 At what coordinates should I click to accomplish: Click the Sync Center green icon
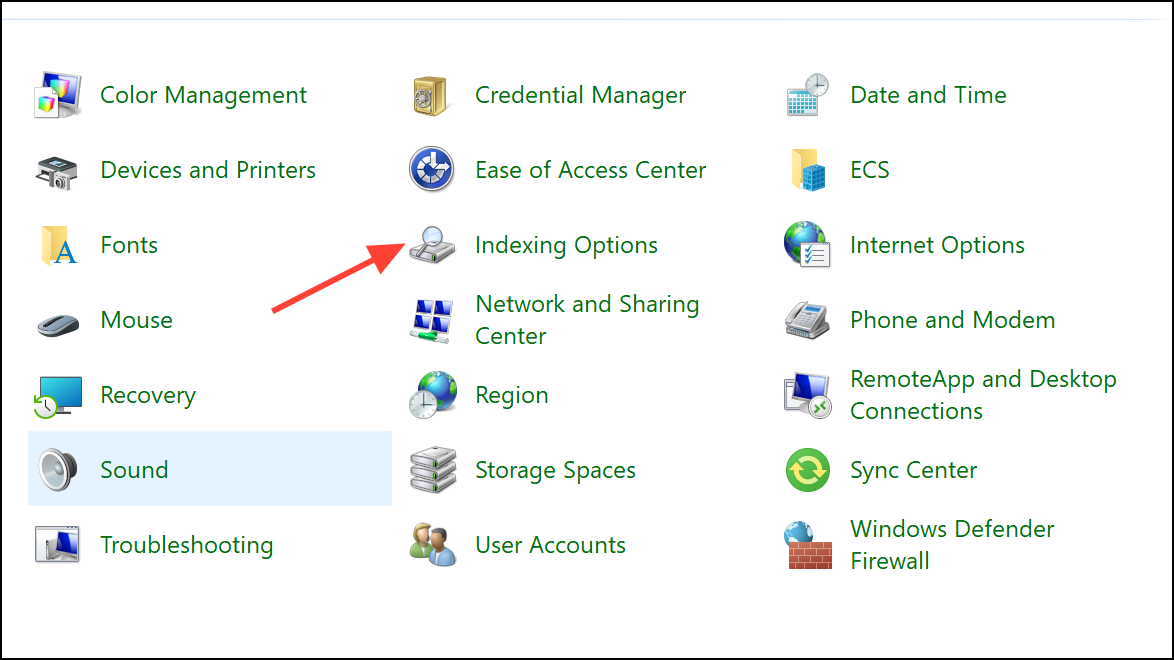click(808, 470)
